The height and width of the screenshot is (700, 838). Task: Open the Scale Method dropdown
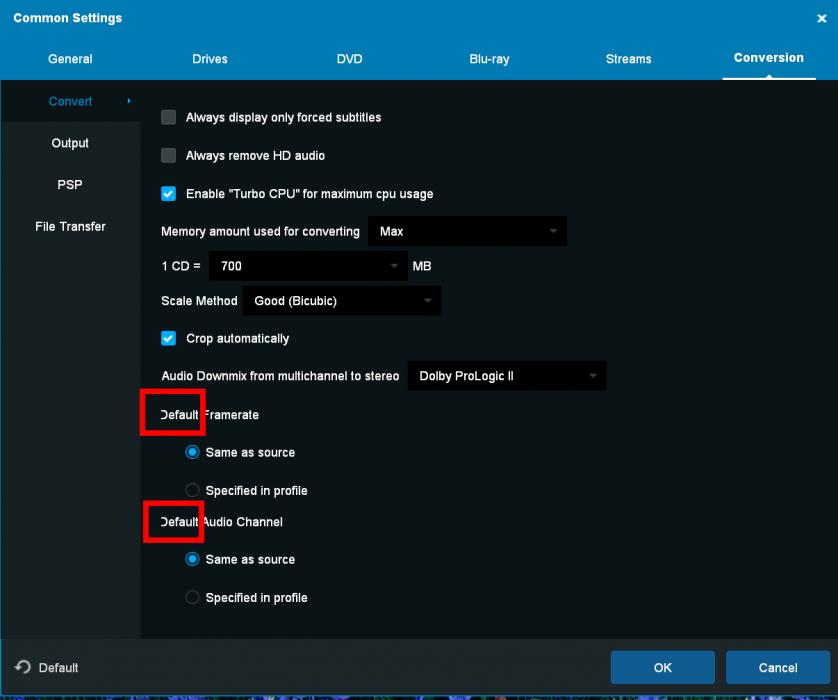point(341,301)
